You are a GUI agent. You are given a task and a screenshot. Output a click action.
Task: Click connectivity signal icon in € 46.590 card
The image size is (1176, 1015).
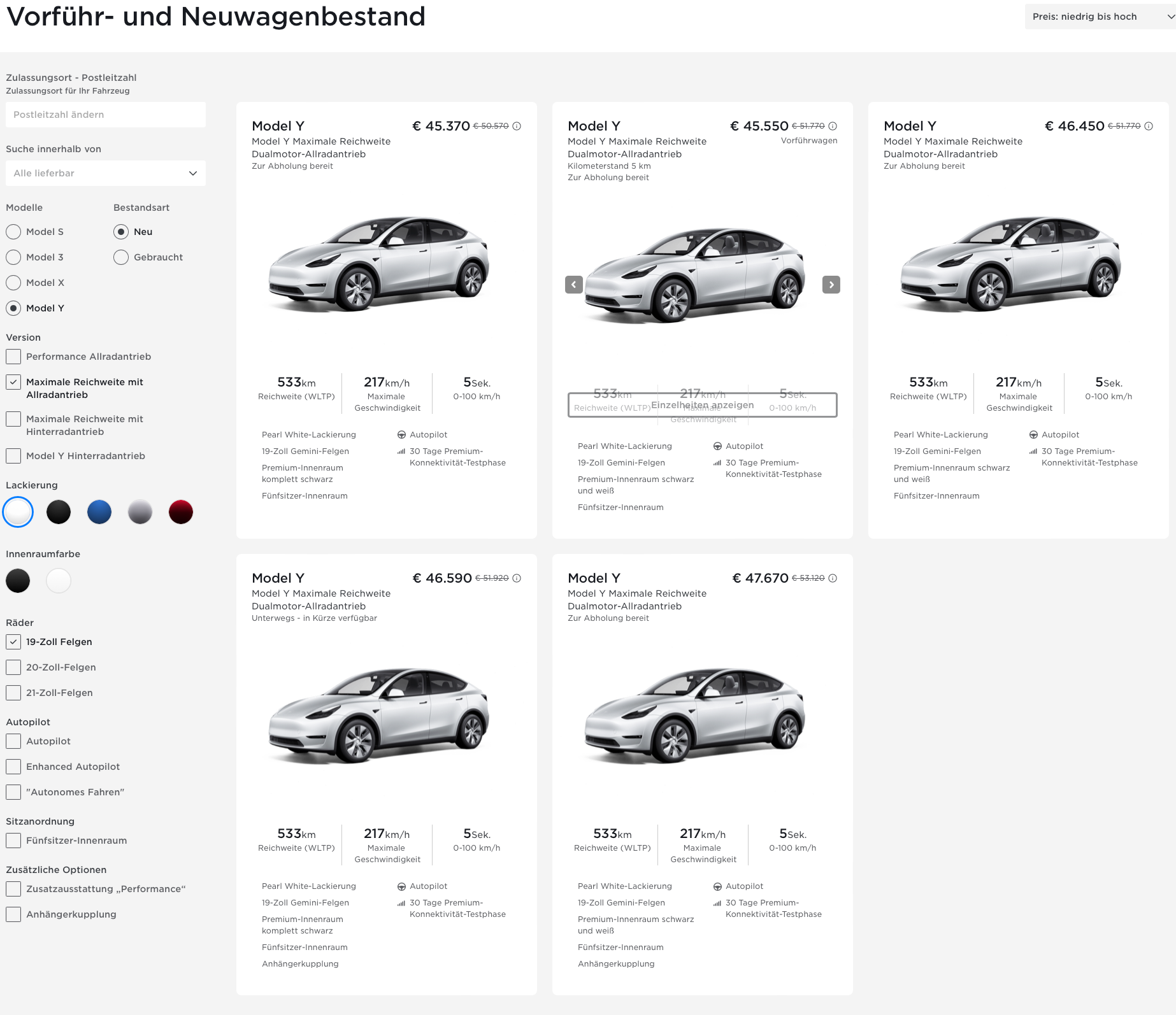pos(401,903)
